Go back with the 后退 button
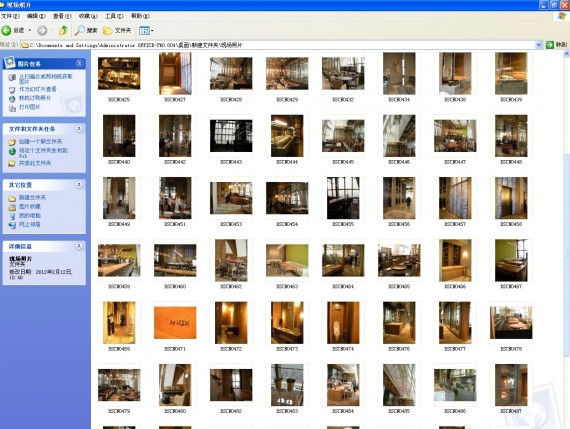Image resolution: width=570 pixels, height=429 pixels. 13,31
